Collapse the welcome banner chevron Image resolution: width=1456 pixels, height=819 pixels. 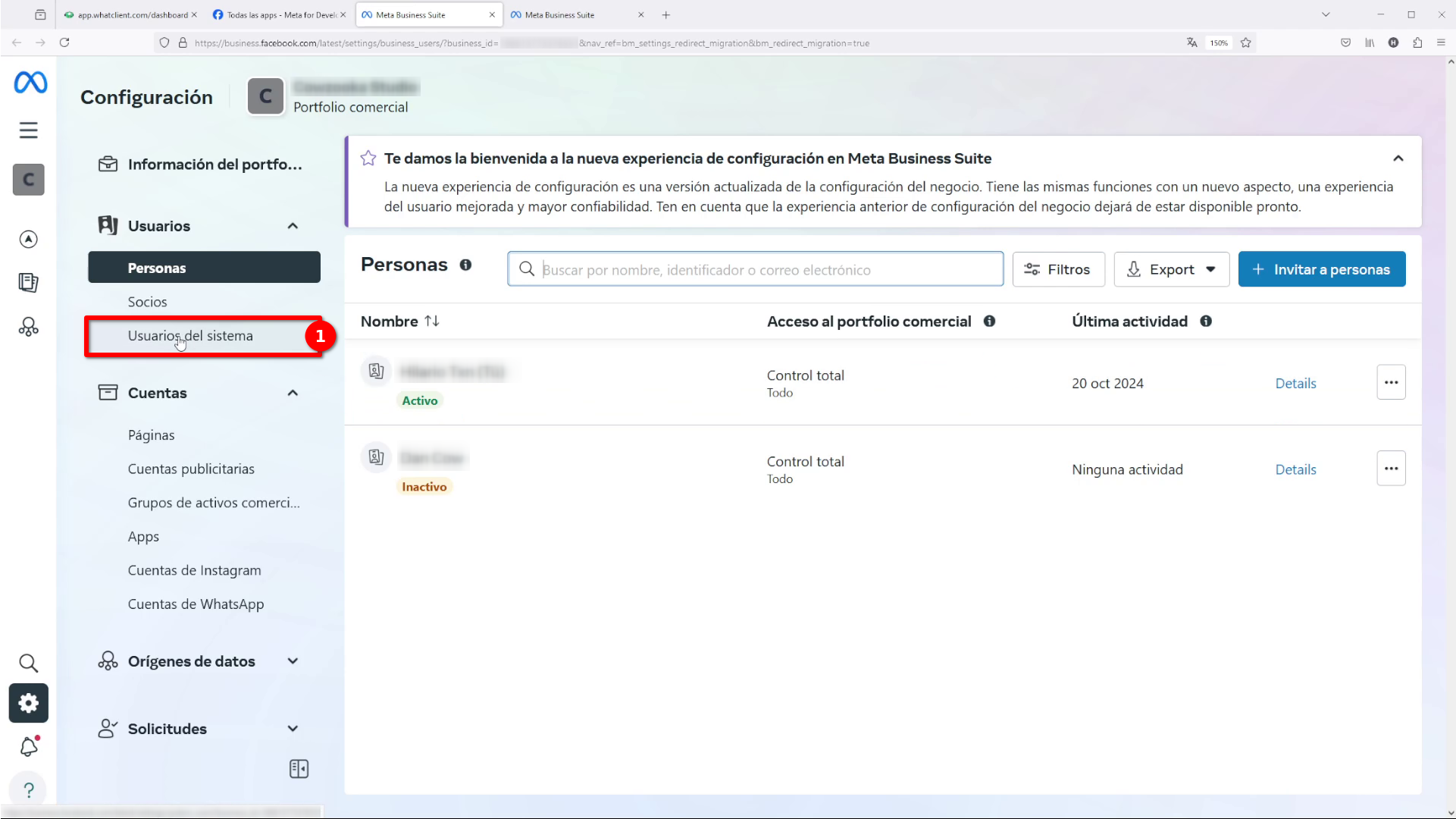click(1398, 158)
